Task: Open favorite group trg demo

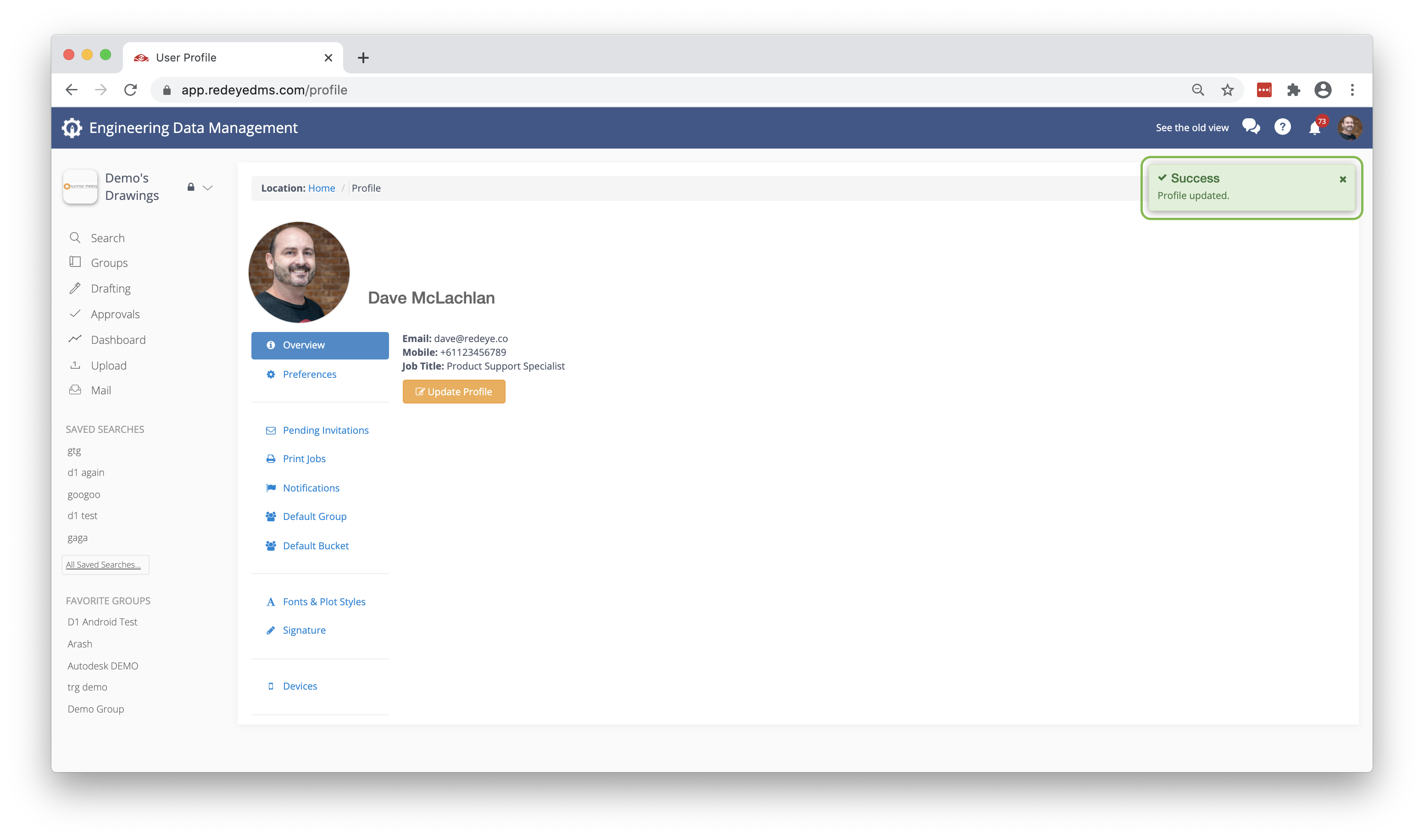Action: 87,686
